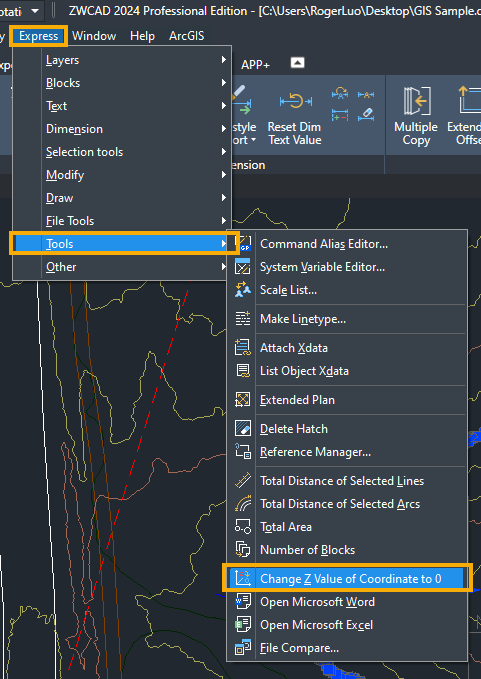Image resolution: width=481 pixels, height=679 pixels.
Task: Click the Open Microsoft Word icon
Action: [x=242, y=601]
